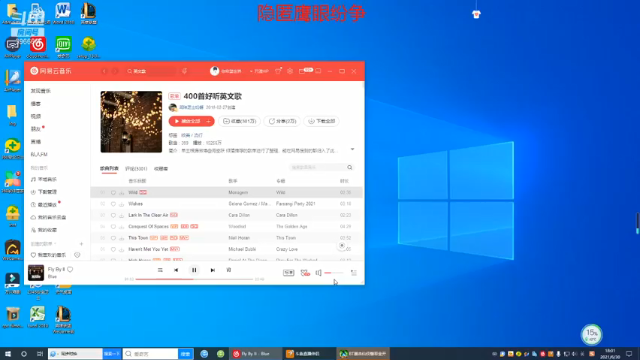This screenshot has width=640, height=360.
Task: Click the Share (2万) button
Action: 282,121
